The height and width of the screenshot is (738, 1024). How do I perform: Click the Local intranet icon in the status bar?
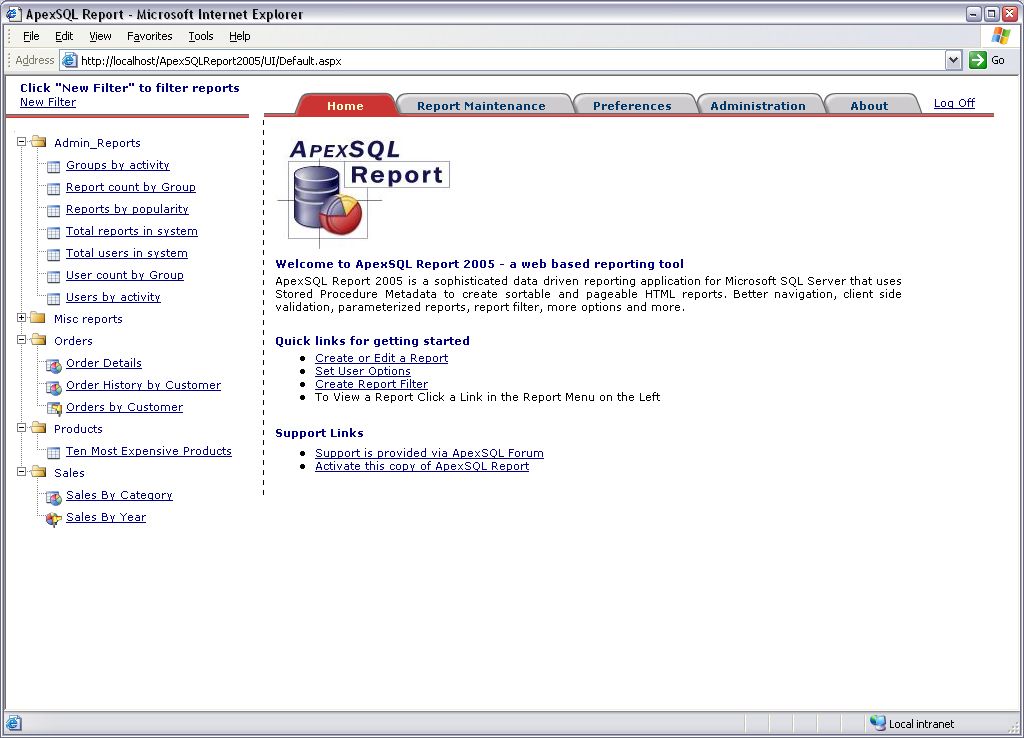pyautogui.click(x=879, y=723)
